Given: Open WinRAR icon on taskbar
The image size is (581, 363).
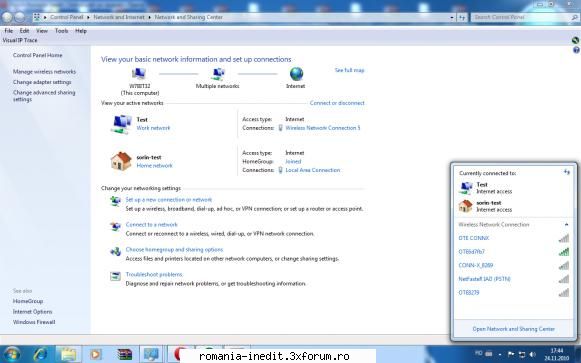Looking at the screenshot, I should click(x=124, y=354).
